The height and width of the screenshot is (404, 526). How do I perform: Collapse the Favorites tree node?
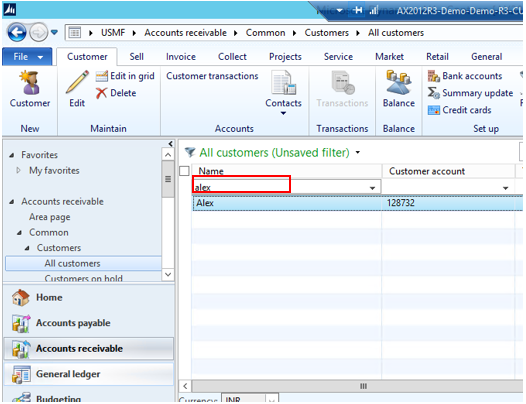(x=12, y=155)
